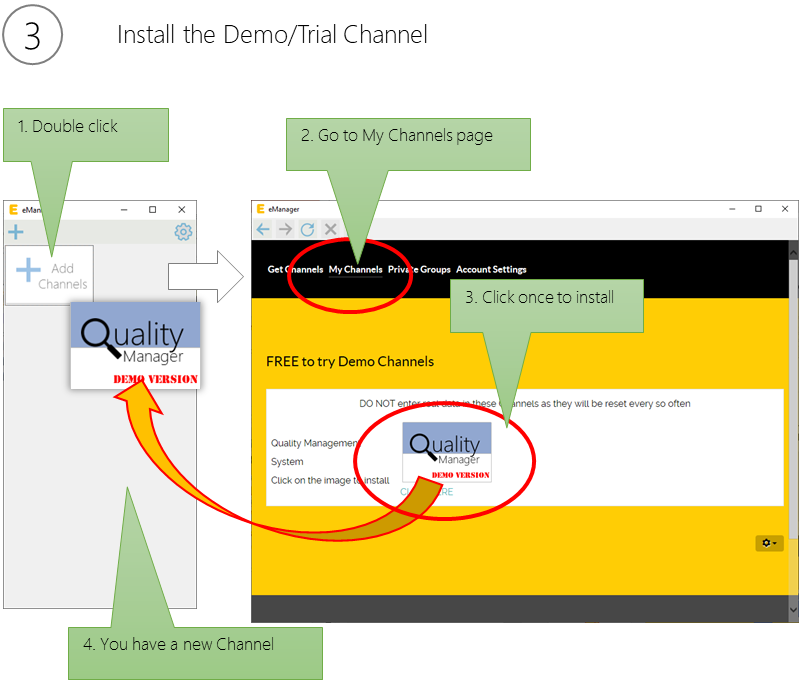Viewport: 799px width, 680px height.
Task: Click the Add Channels tile
Action: (49, 275)
